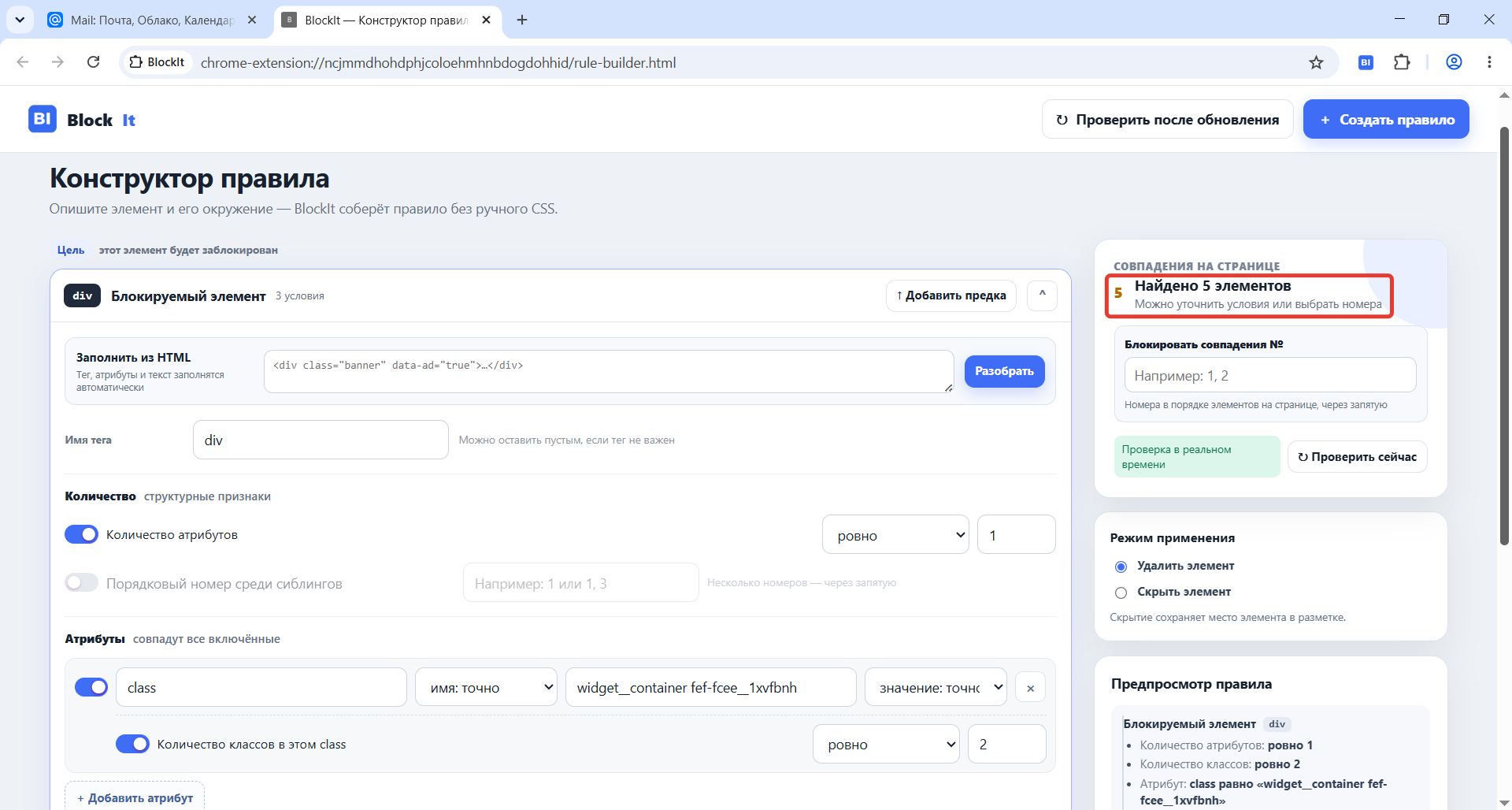Click the Добавить атрибут button
The image size is (1512, 810).
point(135,797)
